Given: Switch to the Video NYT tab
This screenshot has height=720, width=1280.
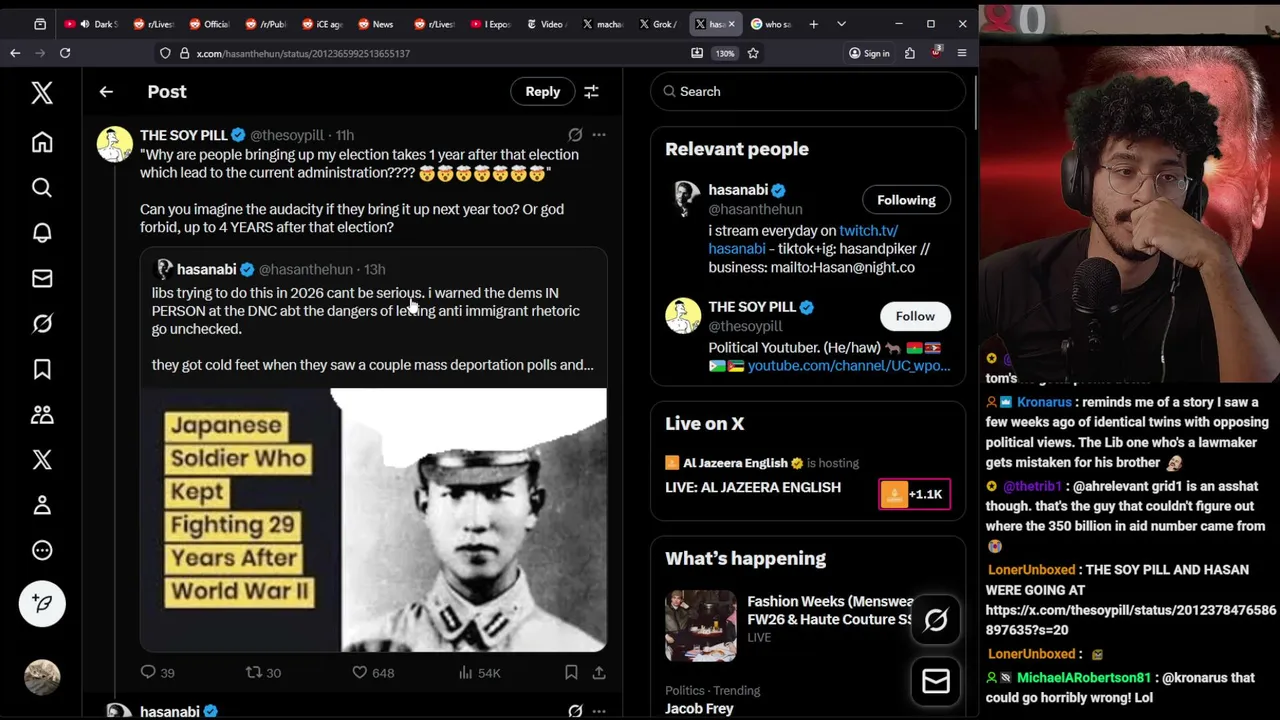Looking at the screenshot, I should point(545,24).
